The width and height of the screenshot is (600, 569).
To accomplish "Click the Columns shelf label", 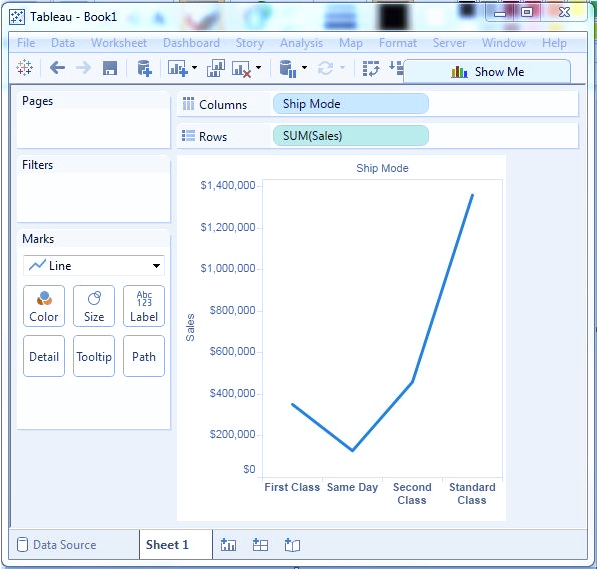I will coord(223,105).
